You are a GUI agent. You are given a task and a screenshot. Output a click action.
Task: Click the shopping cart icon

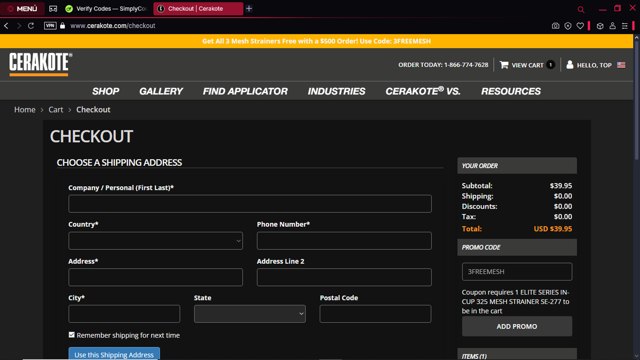504,64
